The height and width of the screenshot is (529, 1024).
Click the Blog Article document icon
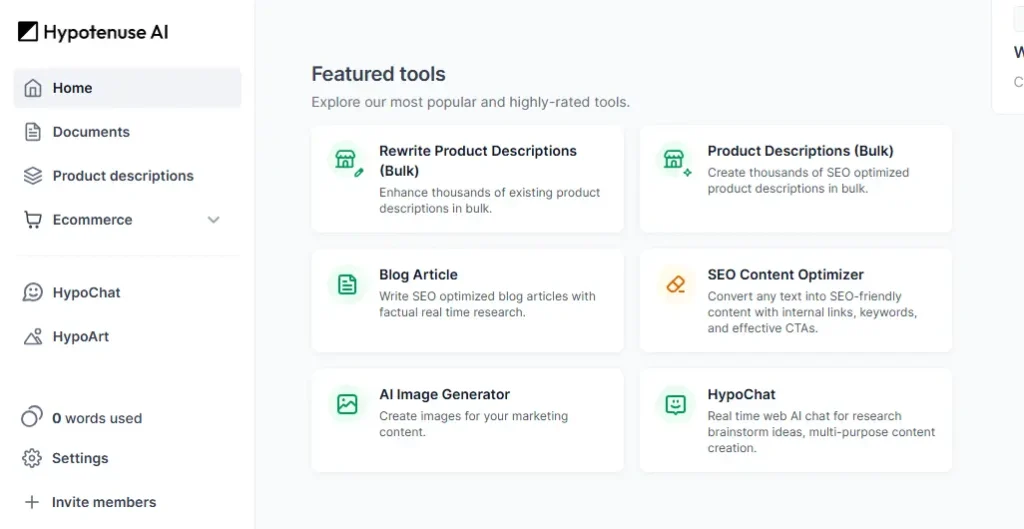(x=347, y=285)
